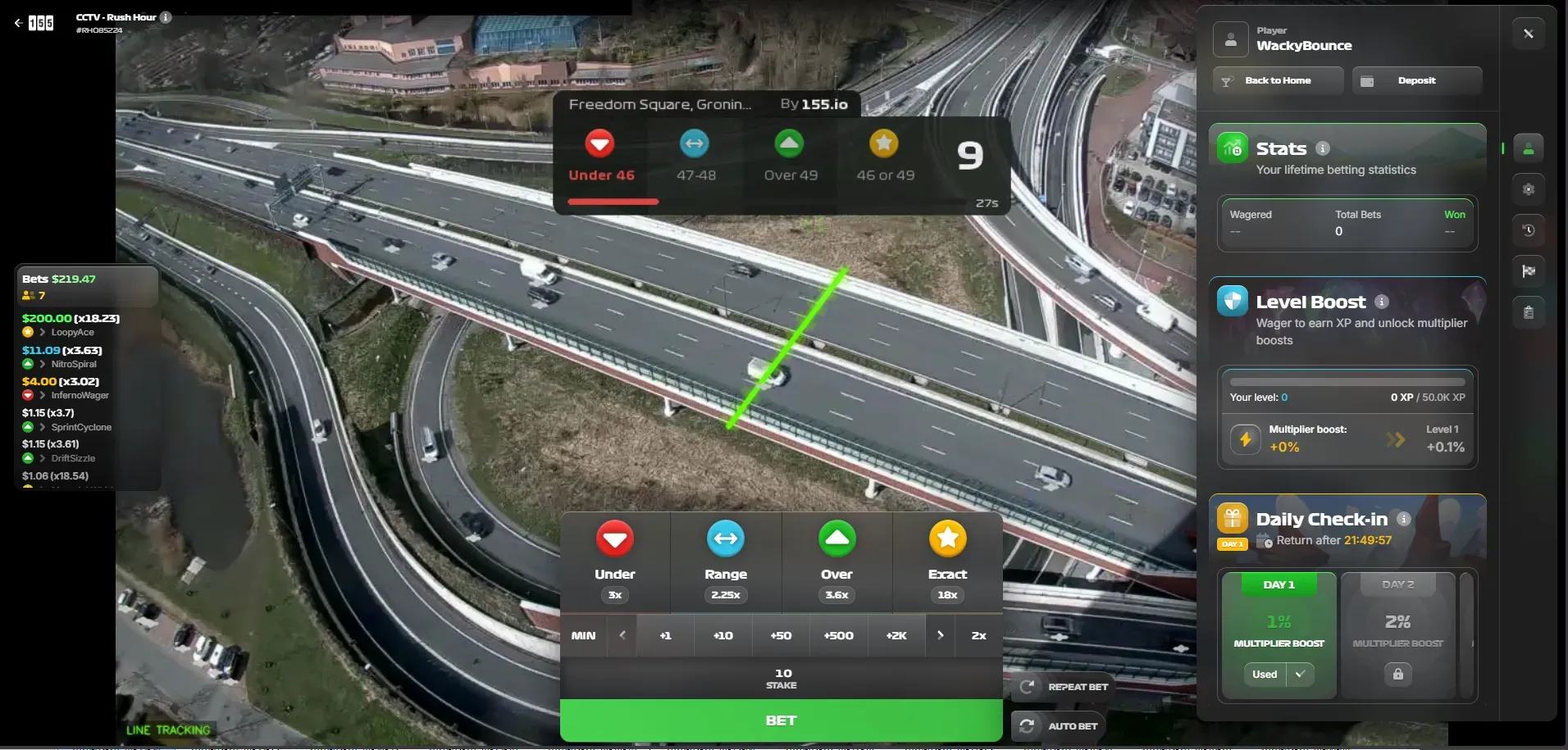The image size is (1568, 750).
Task: Open Level Boost info icon
Action: point(1381,302)
